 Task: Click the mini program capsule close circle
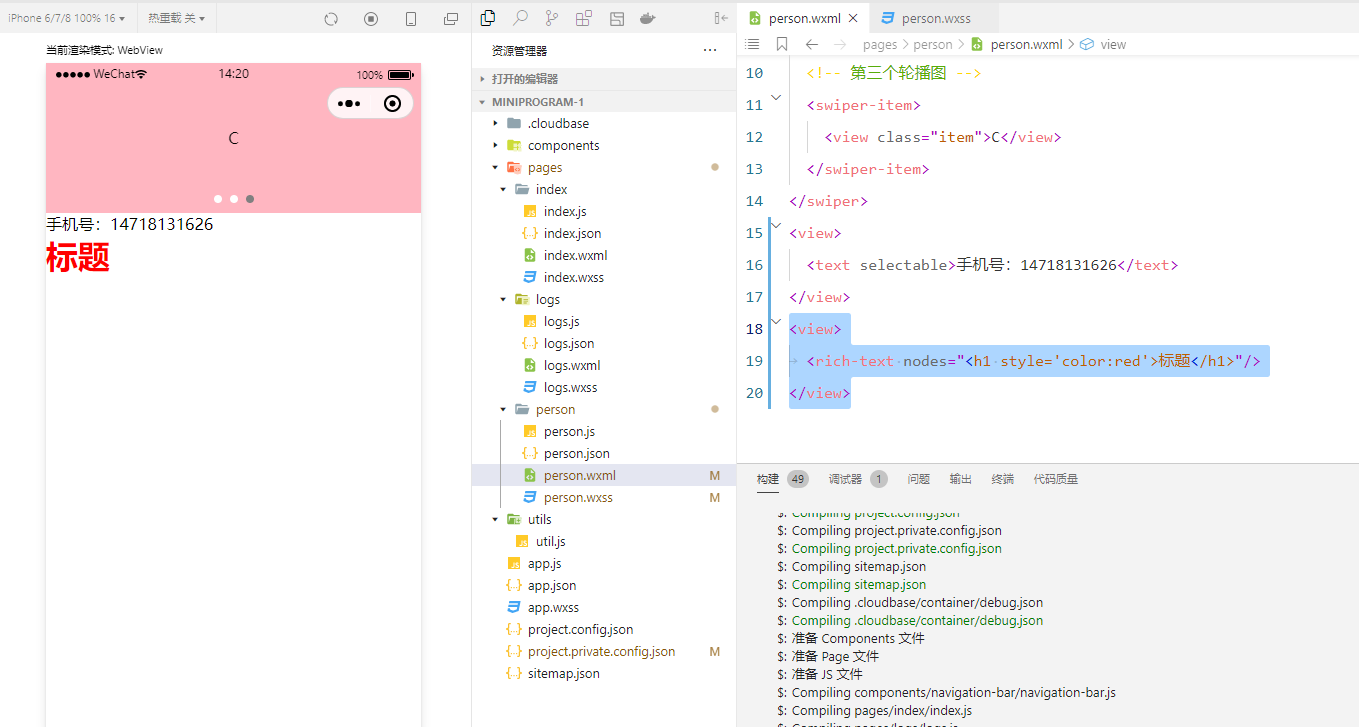[x=392, y=103]
